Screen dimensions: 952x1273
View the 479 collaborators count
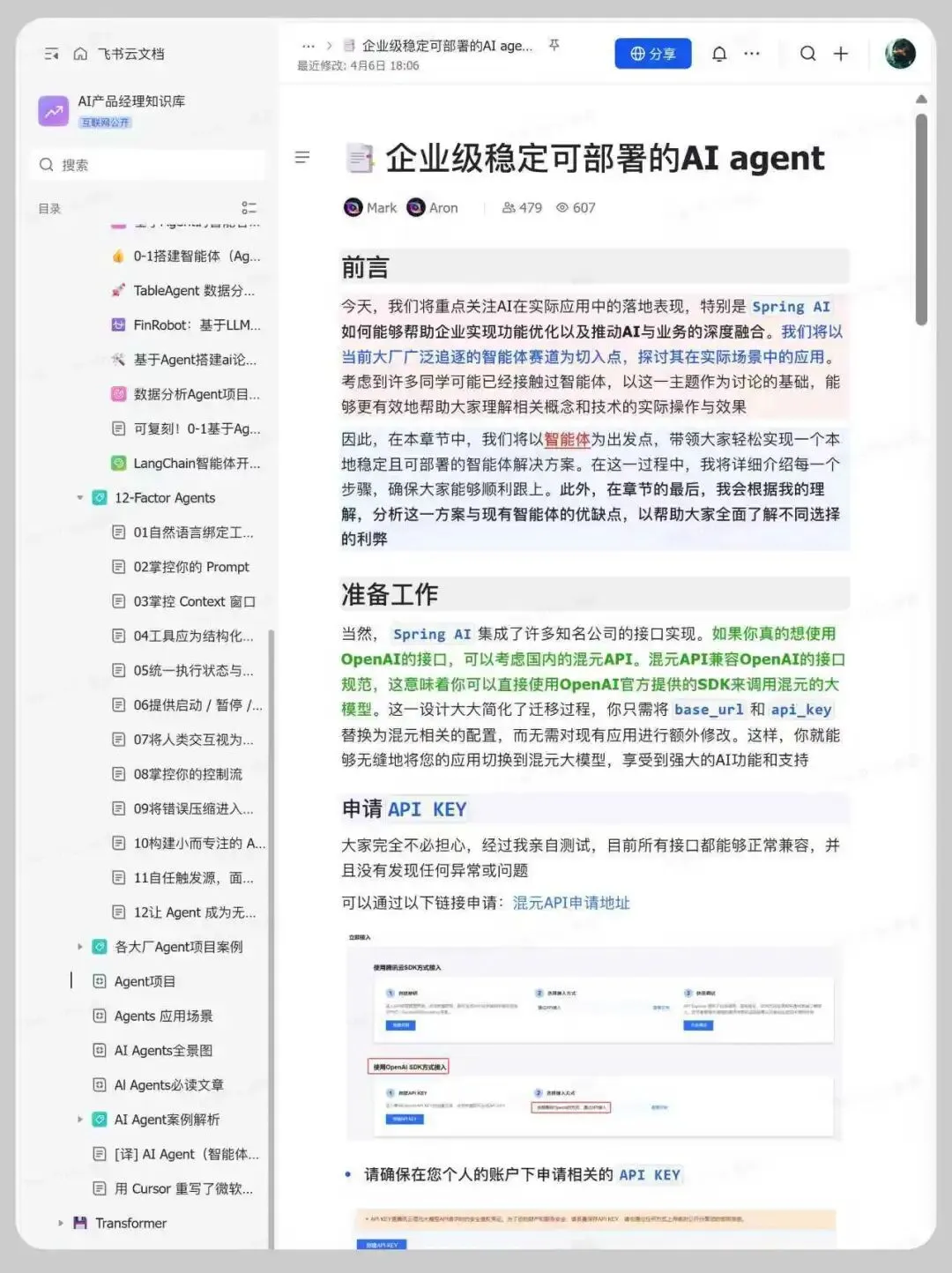522,208
